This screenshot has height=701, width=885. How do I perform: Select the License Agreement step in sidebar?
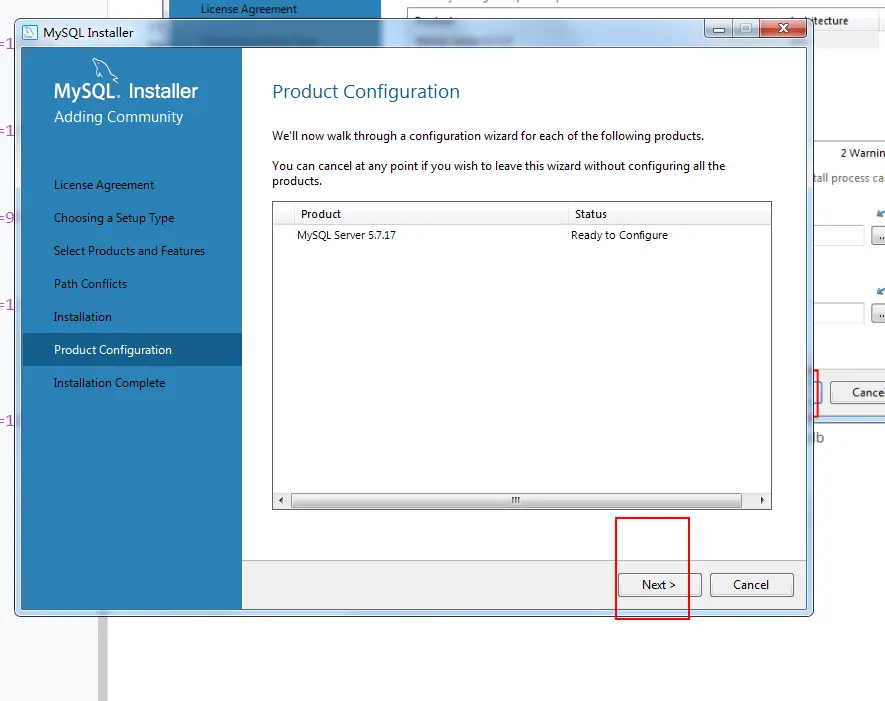[104, 185]
